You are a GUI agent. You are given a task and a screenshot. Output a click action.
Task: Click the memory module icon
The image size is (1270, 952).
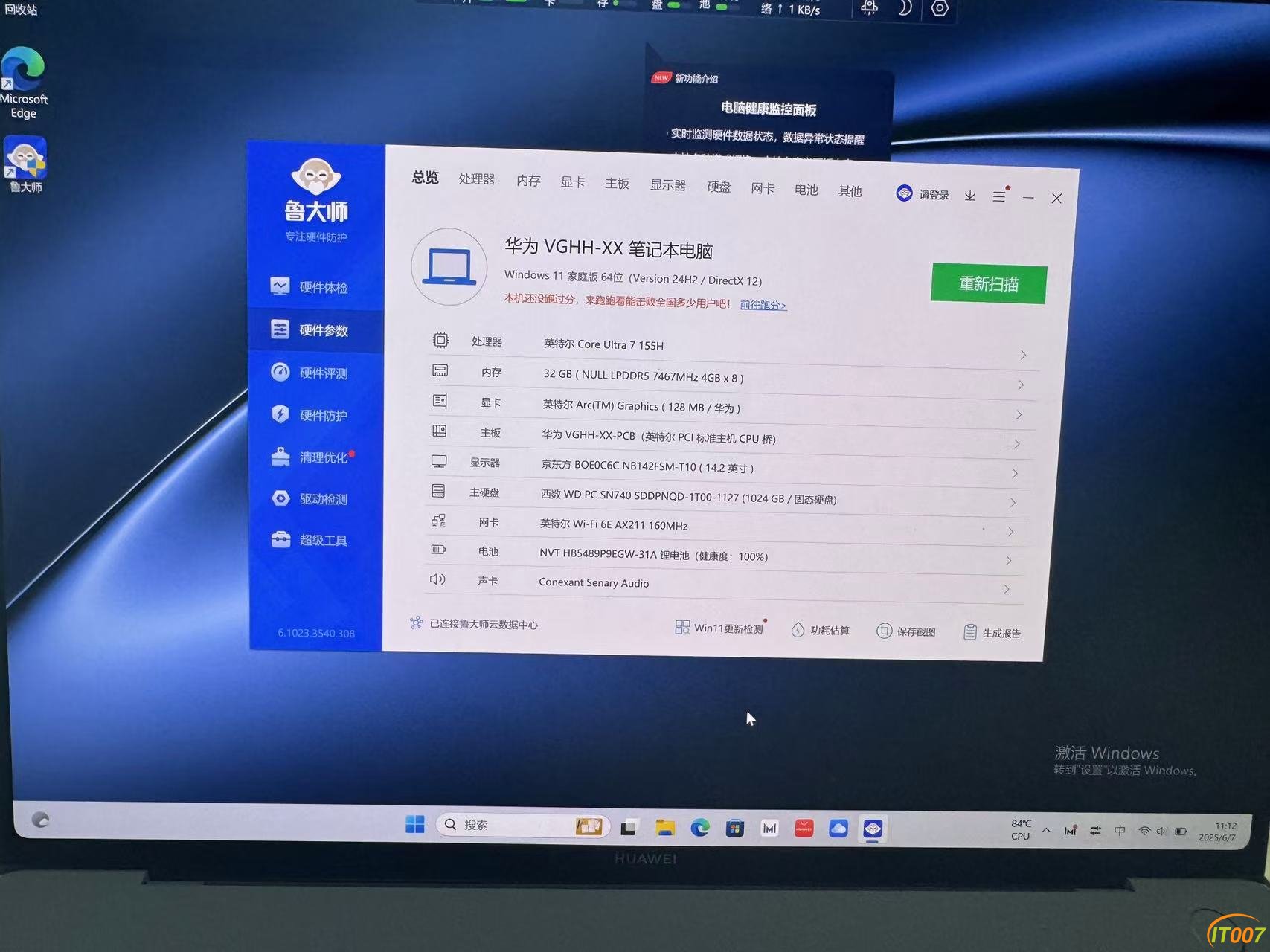(440, 370)
